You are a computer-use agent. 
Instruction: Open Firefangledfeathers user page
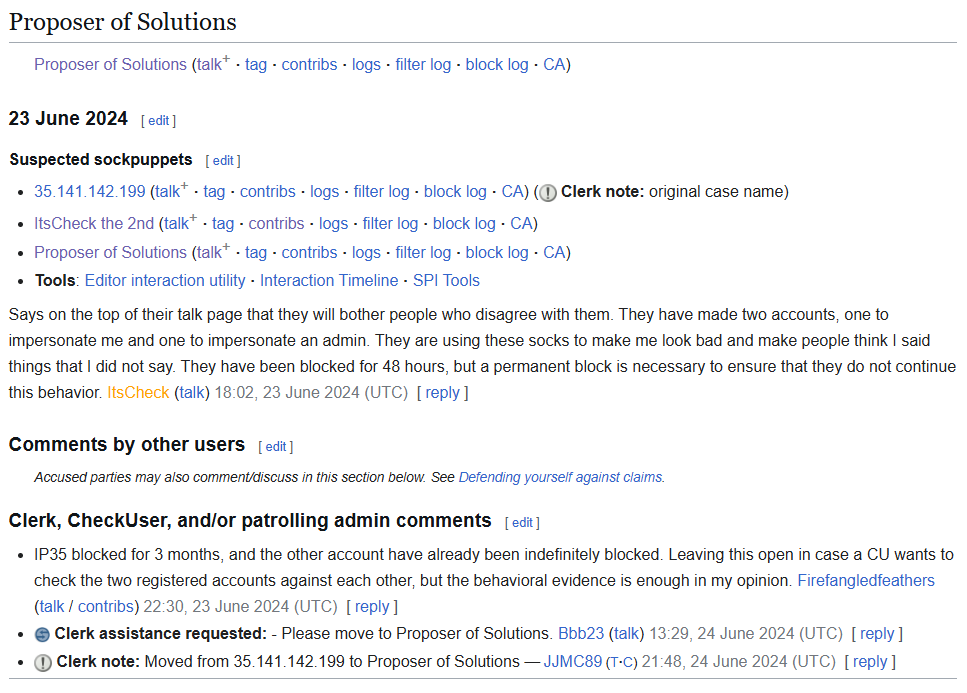865,580
